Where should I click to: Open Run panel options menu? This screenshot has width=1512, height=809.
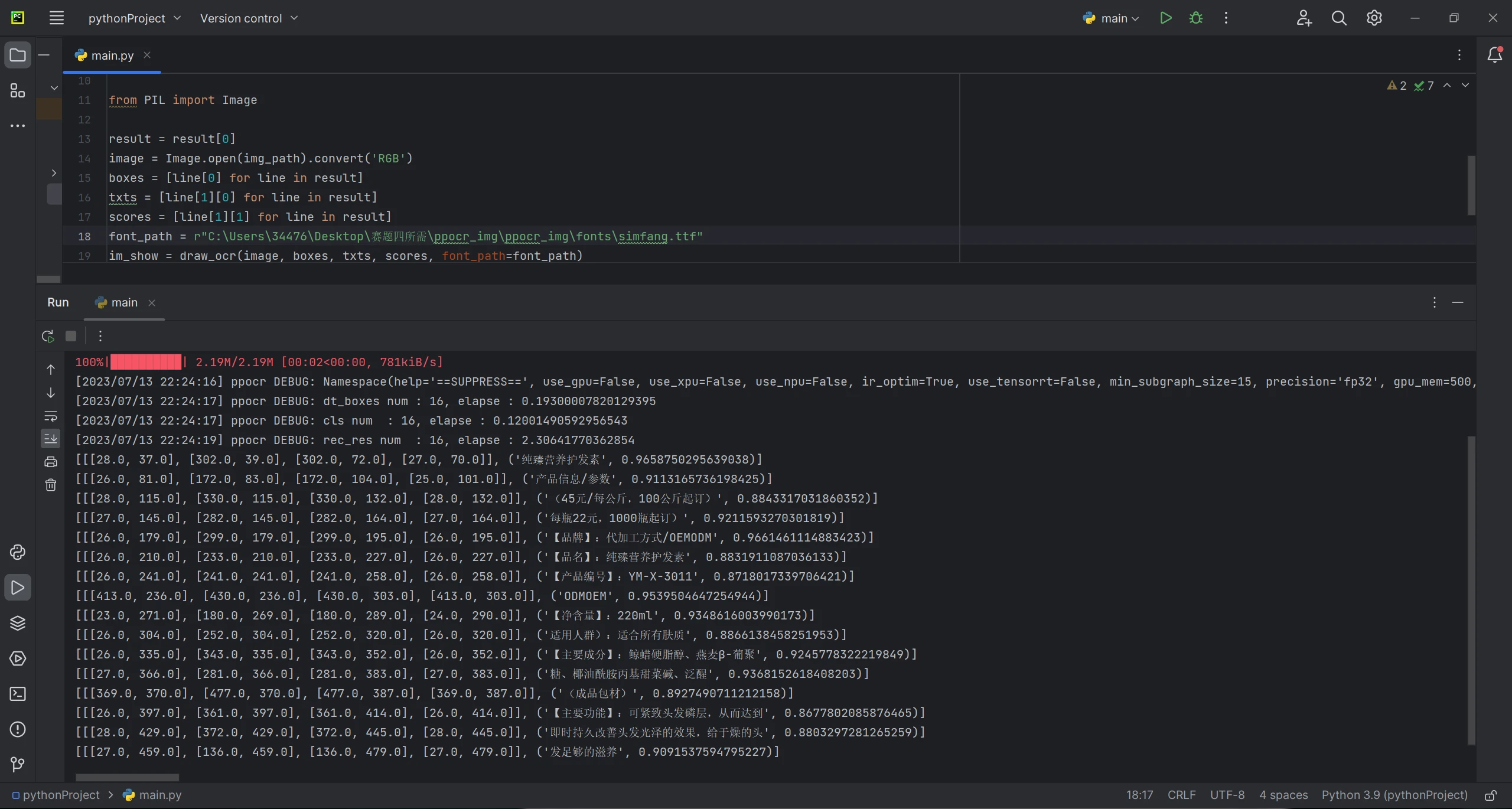[x=1434, y=302]
